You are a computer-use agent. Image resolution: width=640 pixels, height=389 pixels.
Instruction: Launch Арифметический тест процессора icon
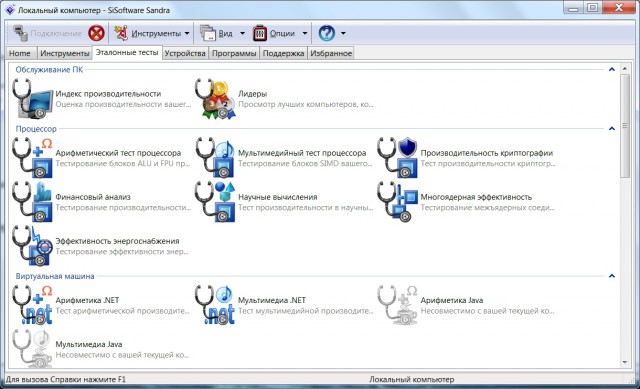coord(32,158)
